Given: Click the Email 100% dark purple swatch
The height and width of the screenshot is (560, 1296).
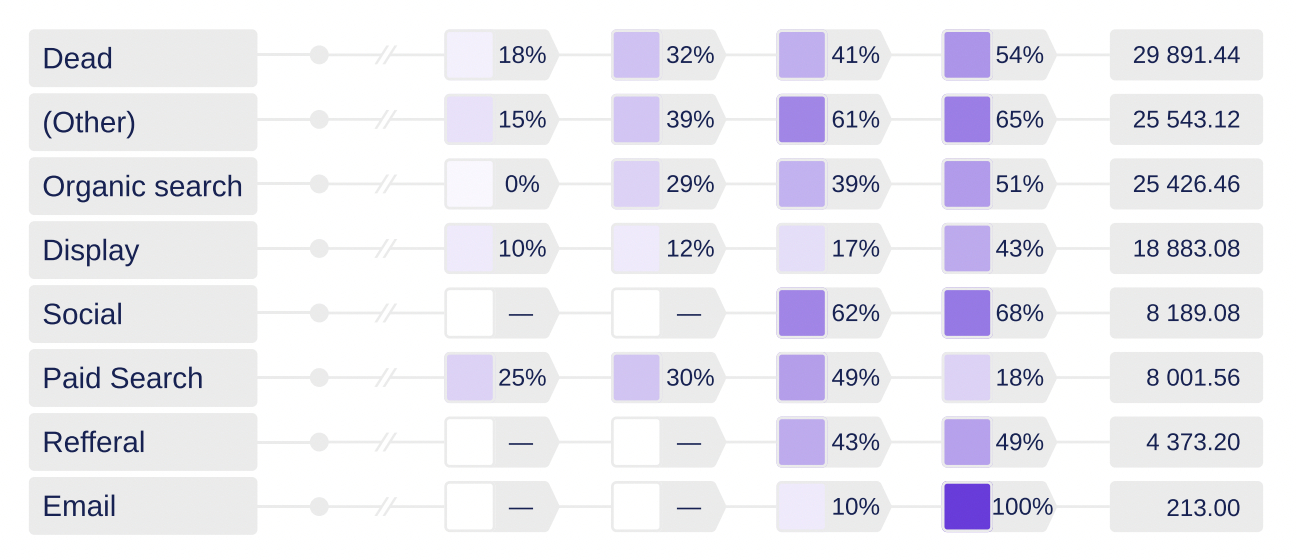Looking at the screenshot, I should [x=966, y=506].
